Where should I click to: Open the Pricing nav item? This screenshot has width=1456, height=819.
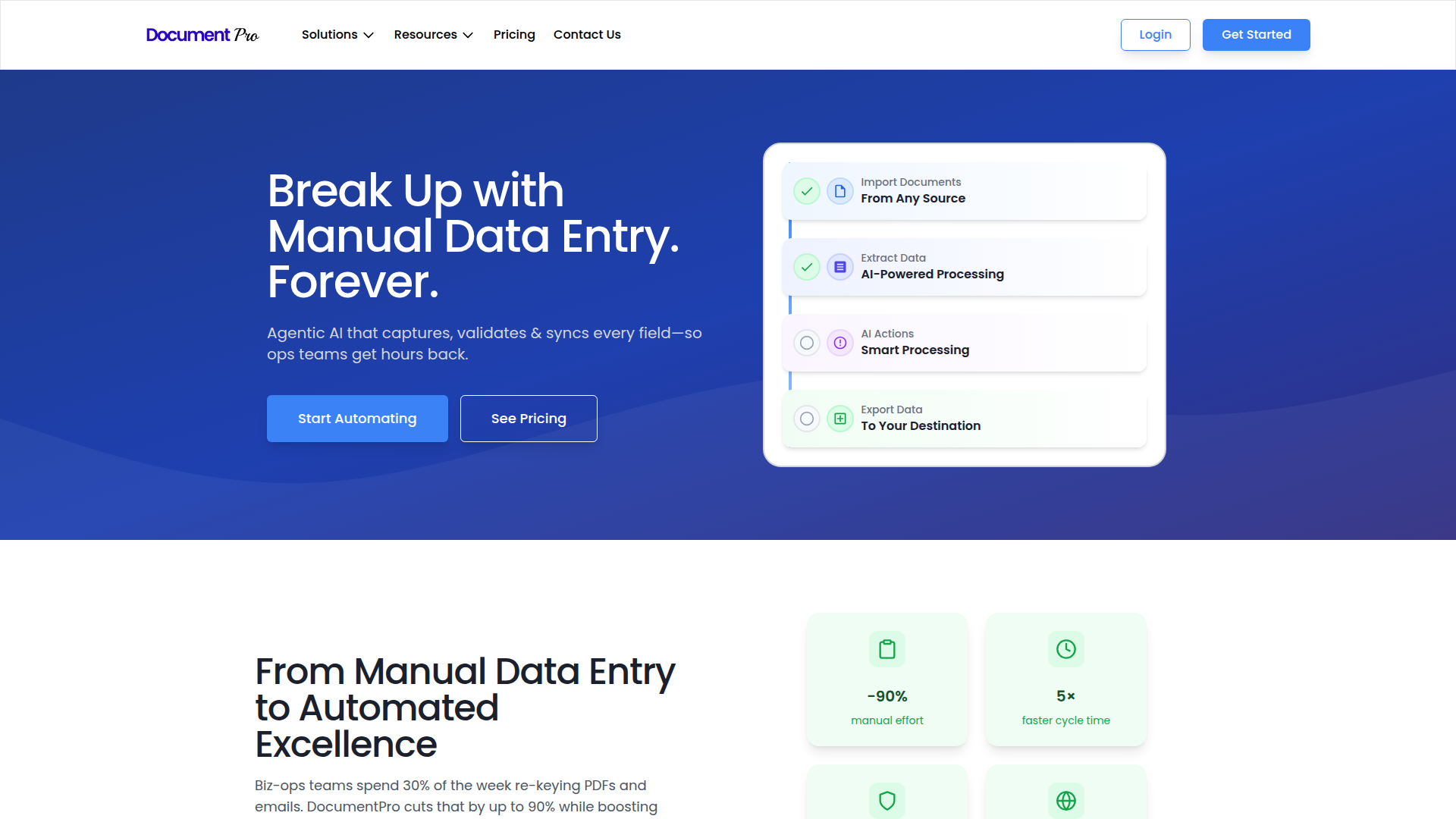[514, 35]
